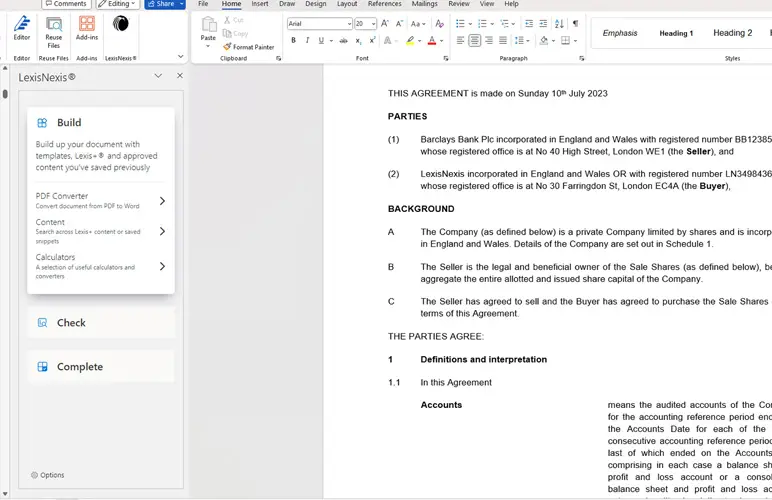Screen dimensions: 772x500
Task: Activate the Format Painter tool
Action: click(x=249, y=47)
